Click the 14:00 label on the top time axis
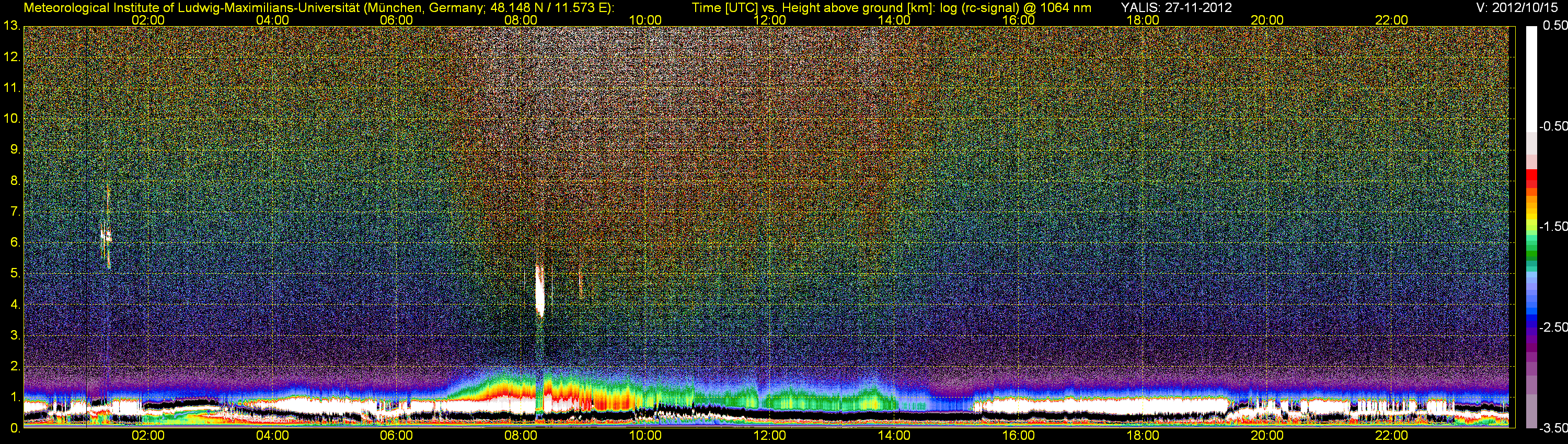The image size is (1568, 444). tap(894, 20)
